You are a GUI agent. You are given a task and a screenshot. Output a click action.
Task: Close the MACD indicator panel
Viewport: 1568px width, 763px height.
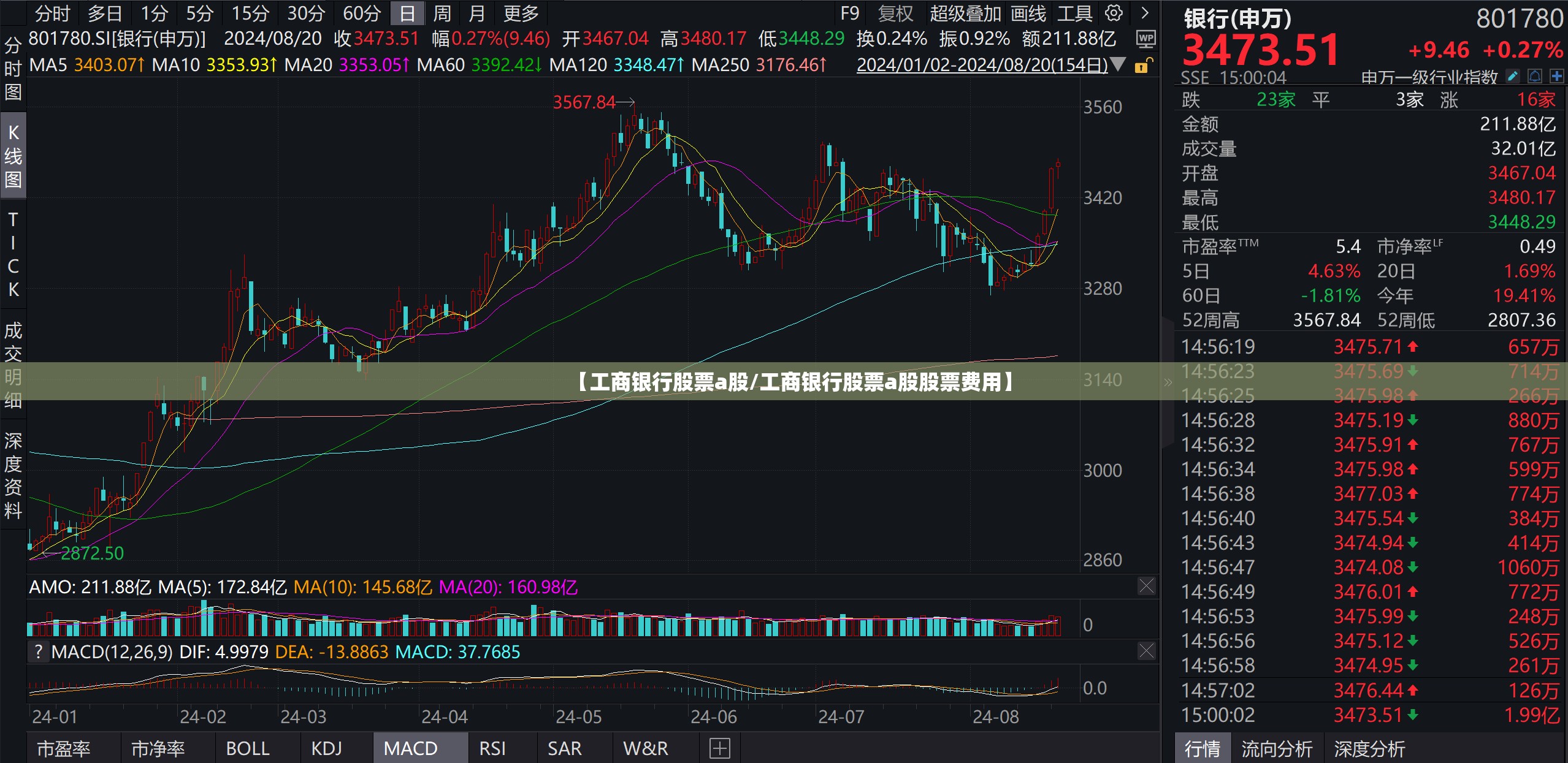point(1146,651)
